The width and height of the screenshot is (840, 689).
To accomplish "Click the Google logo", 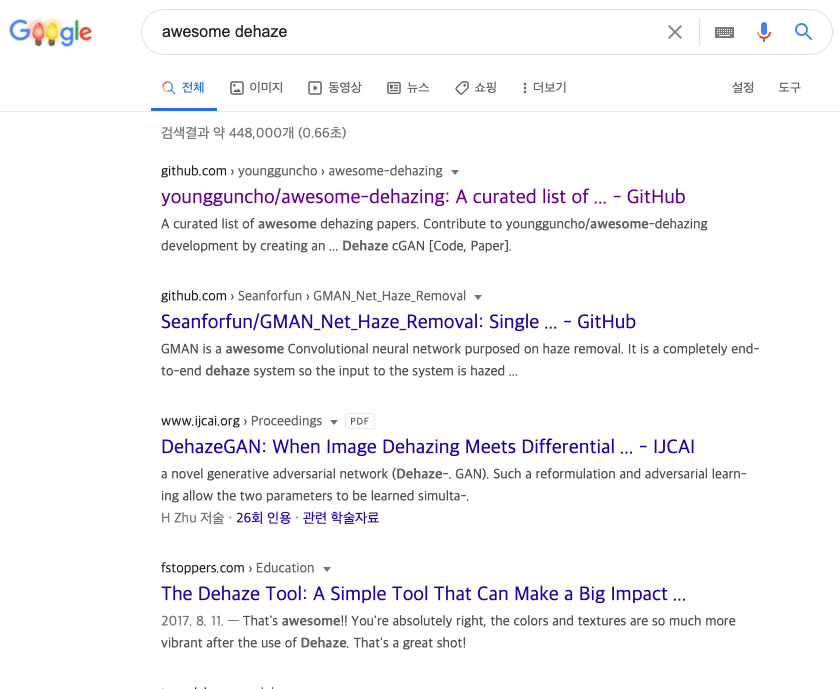I will (x=51, y=32).
